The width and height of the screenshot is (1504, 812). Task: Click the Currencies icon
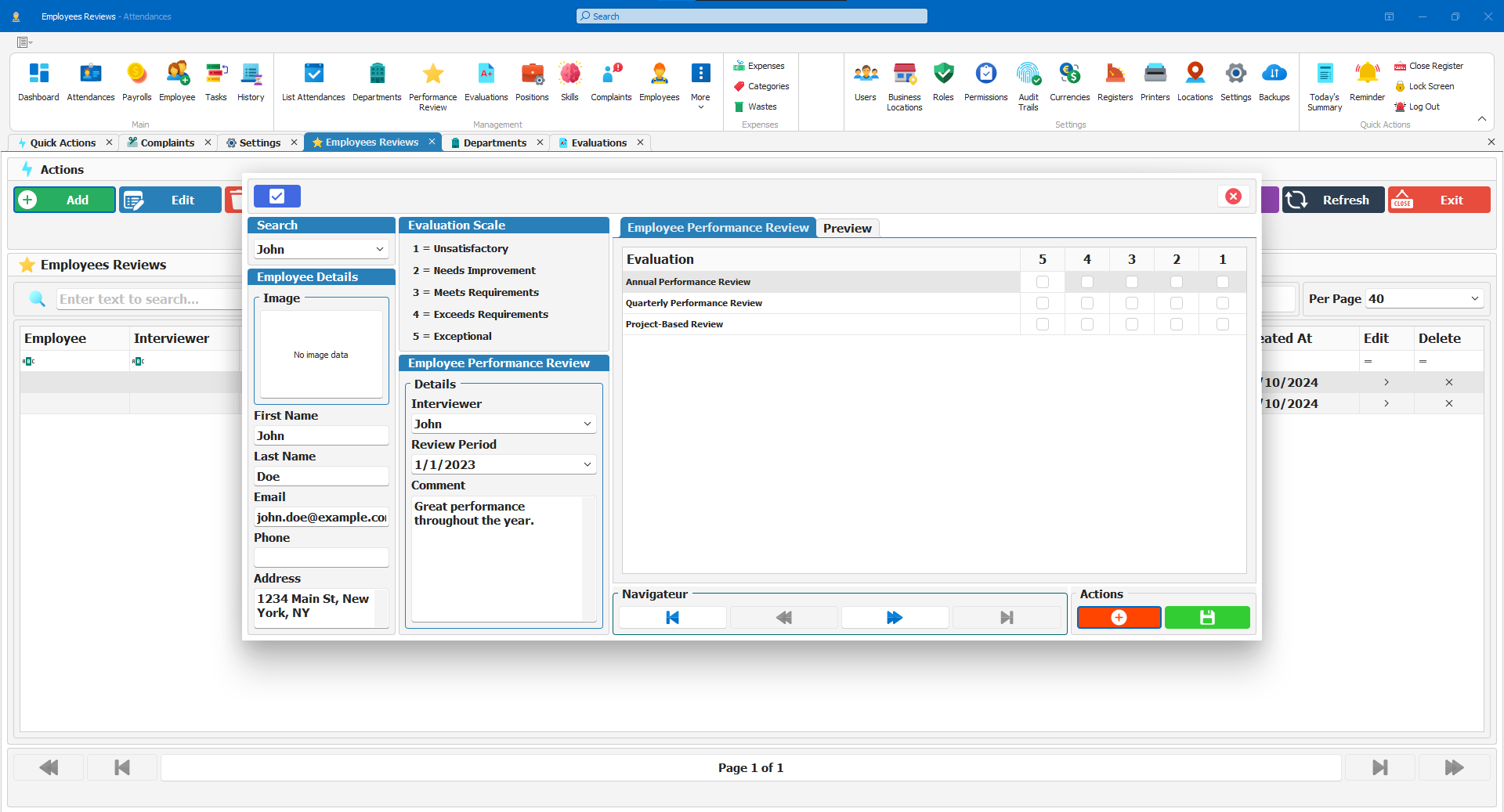(1069, 78)
